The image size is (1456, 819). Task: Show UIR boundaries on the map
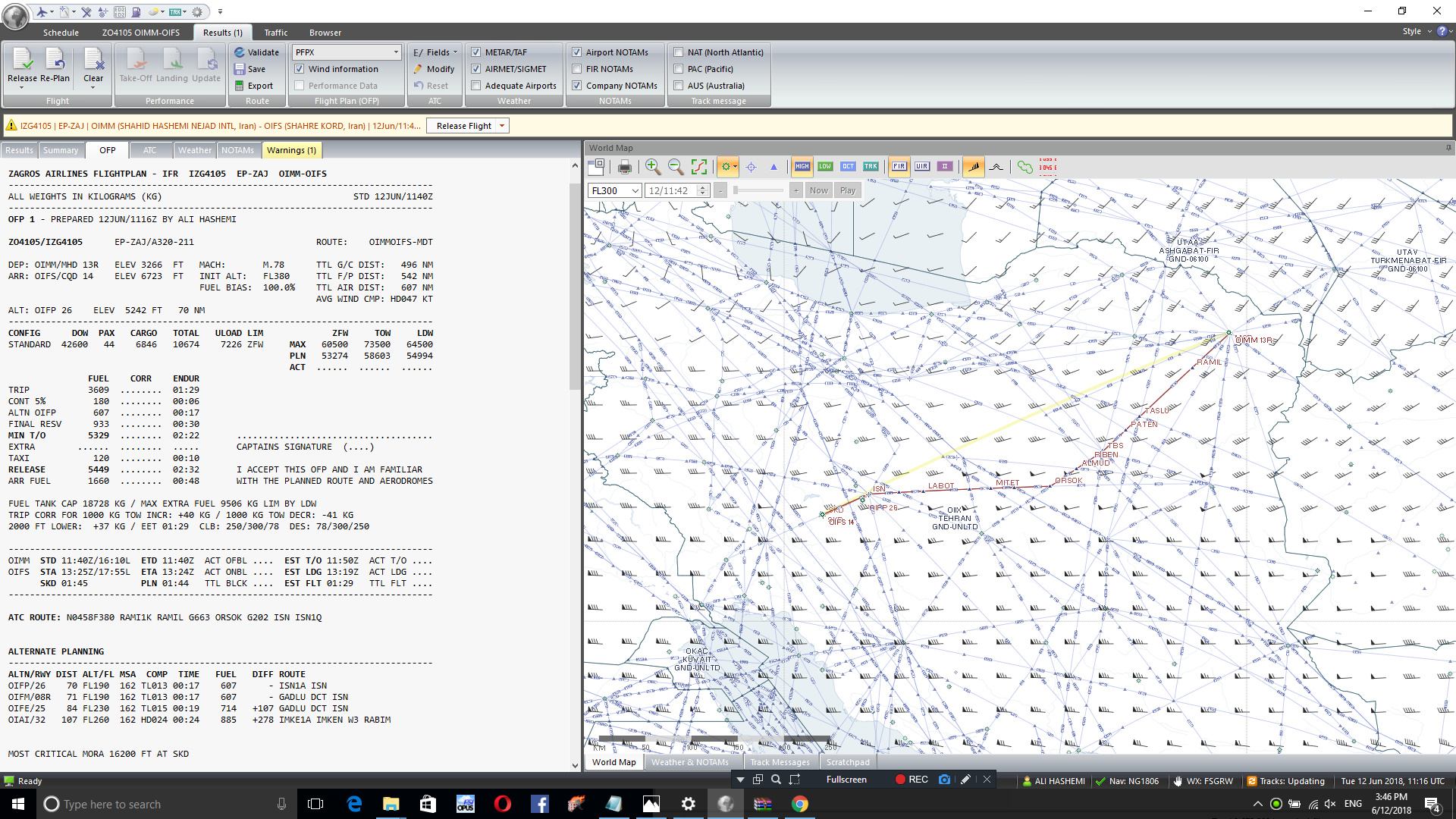pyautogui.click(x=922, y=166)
